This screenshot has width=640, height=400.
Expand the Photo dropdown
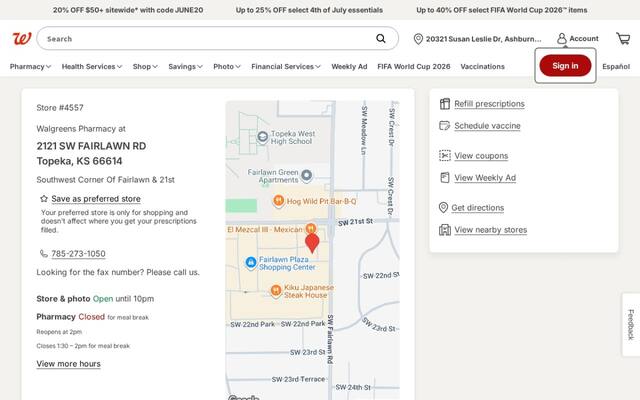coord(227,66)
